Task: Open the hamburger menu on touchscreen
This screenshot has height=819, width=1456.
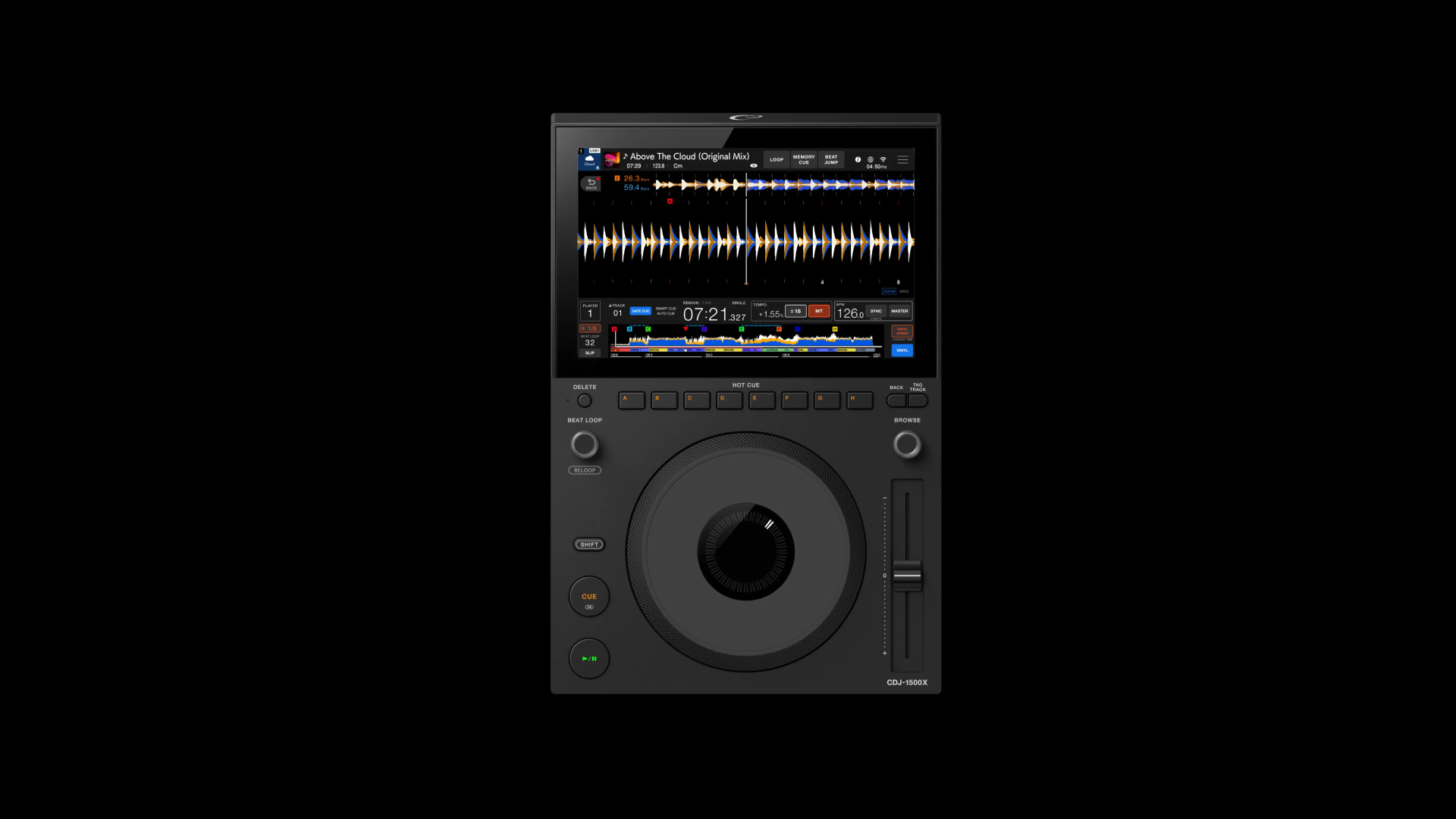Action: pyautogui.click(x=902, y=159)
